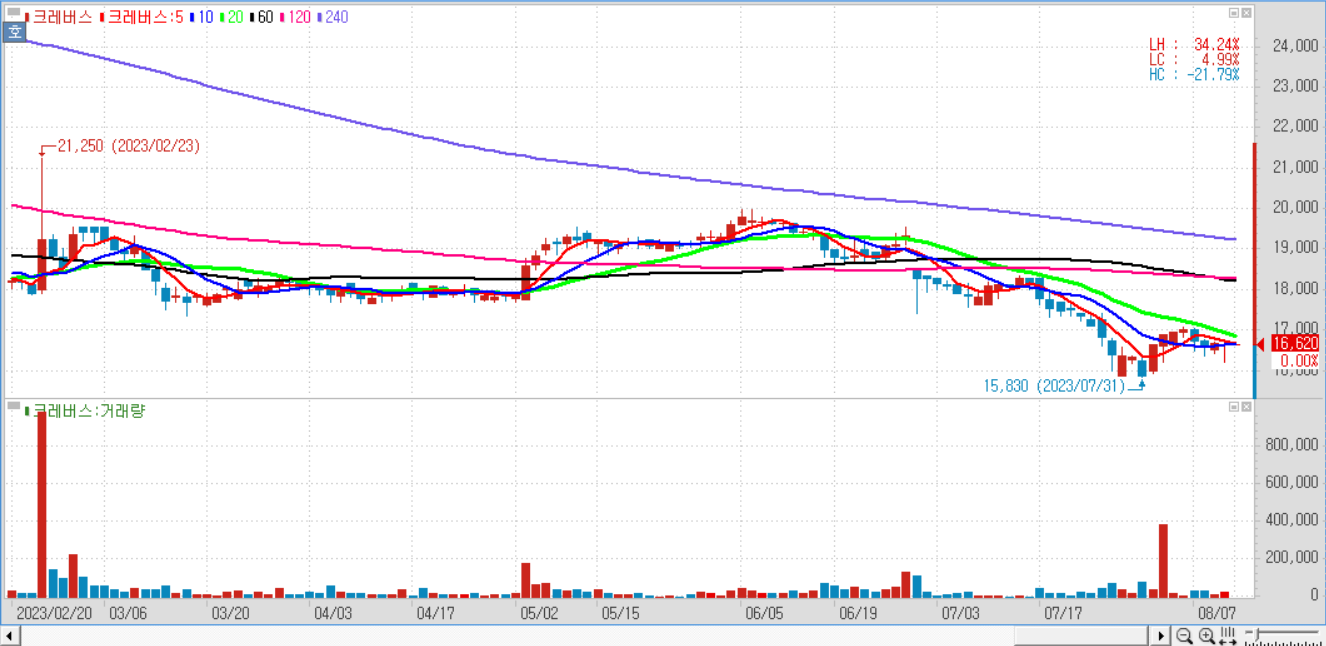Minimize the volume 거래량 pane
This screenshot has width=1326, height=646.
[1234, 407]
